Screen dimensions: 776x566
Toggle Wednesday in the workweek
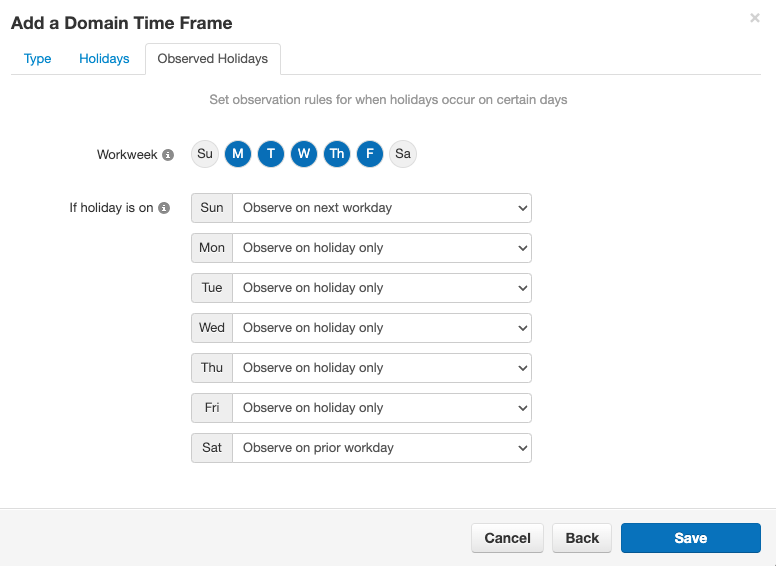tap(304, 154)
